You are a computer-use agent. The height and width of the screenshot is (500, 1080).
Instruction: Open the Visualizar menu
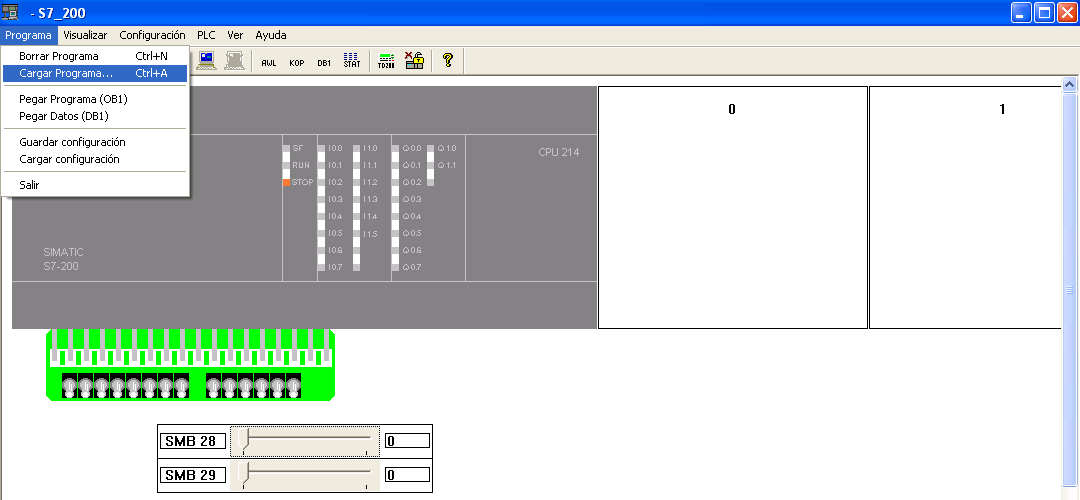coord(85,35)
